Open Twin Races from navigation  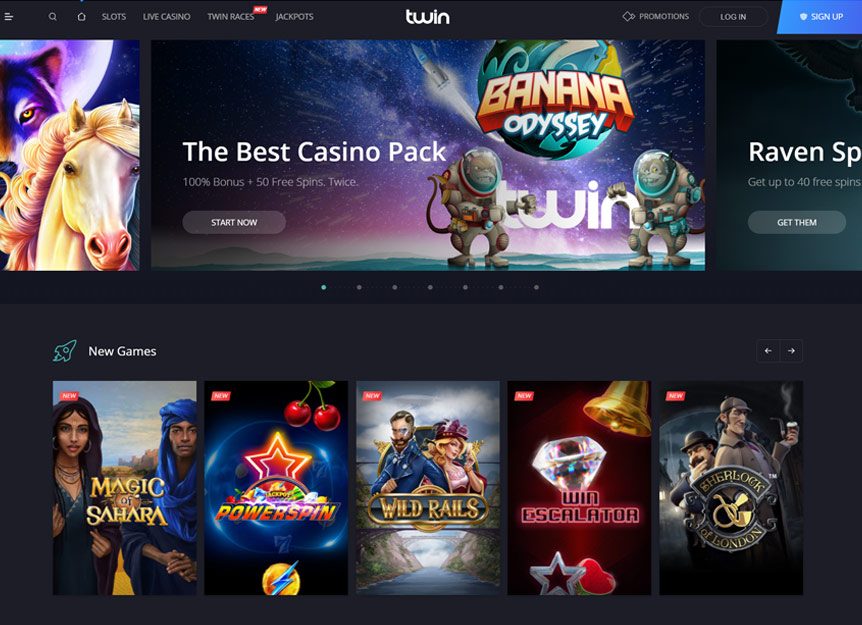point(231,17)
